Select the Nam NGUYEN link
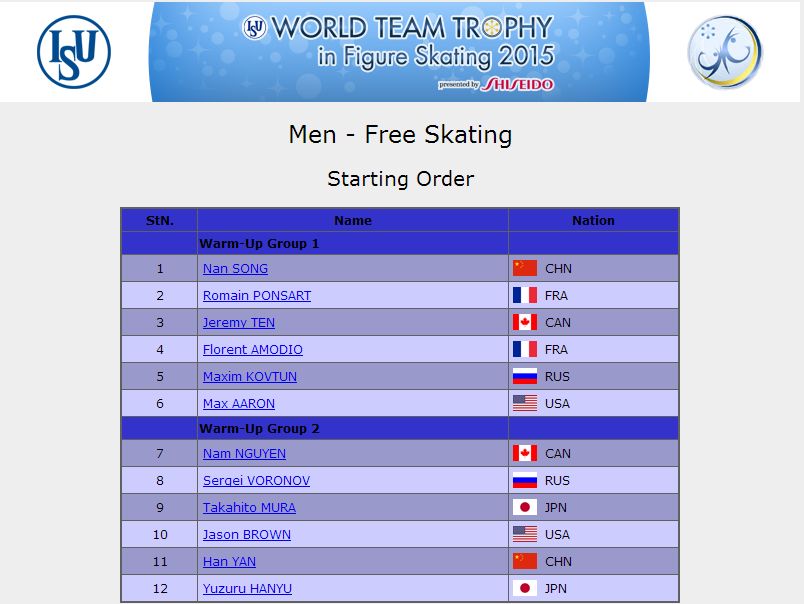Screen dimensions: 804x604 [244, 454]
